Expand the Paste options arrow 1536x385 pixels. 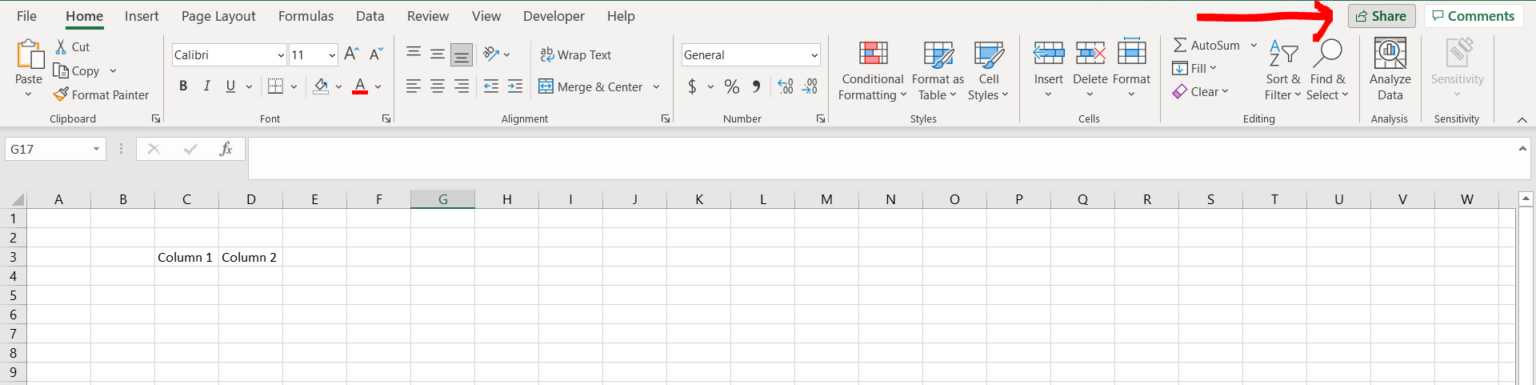tap(28, 95)
